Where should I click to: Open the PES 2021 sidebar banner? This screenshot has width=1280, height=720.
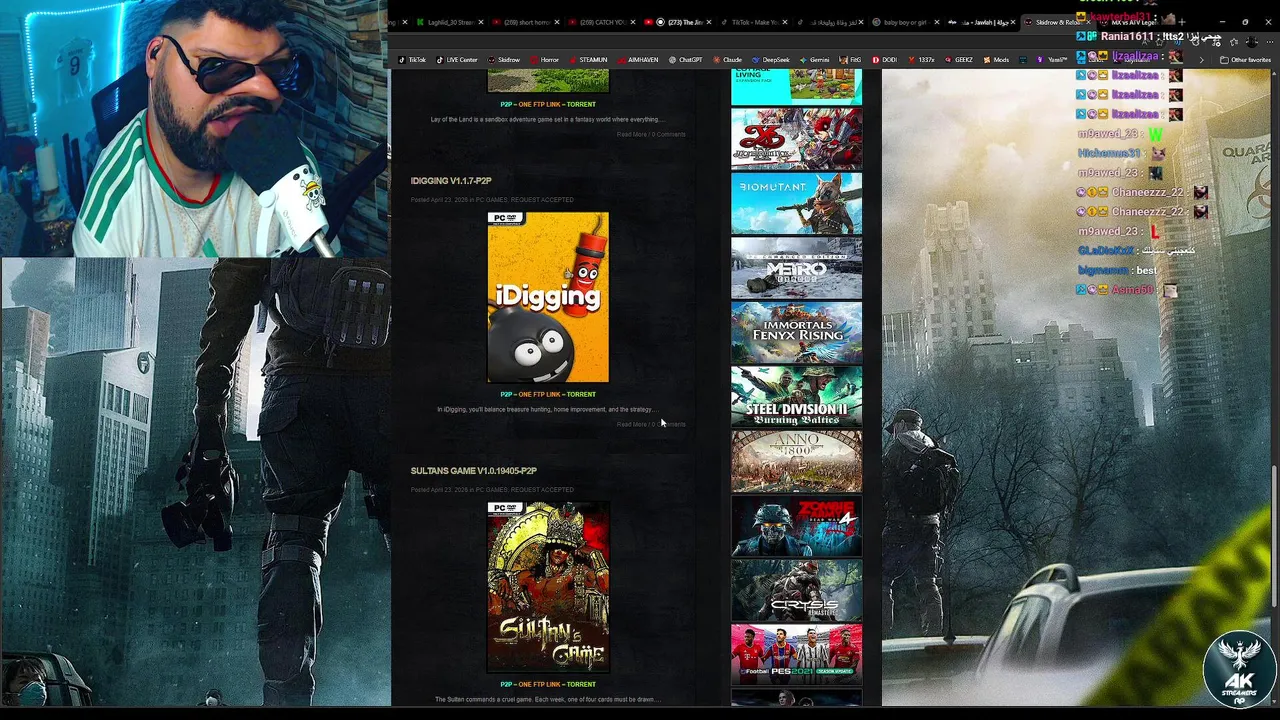tap(796, 654)
